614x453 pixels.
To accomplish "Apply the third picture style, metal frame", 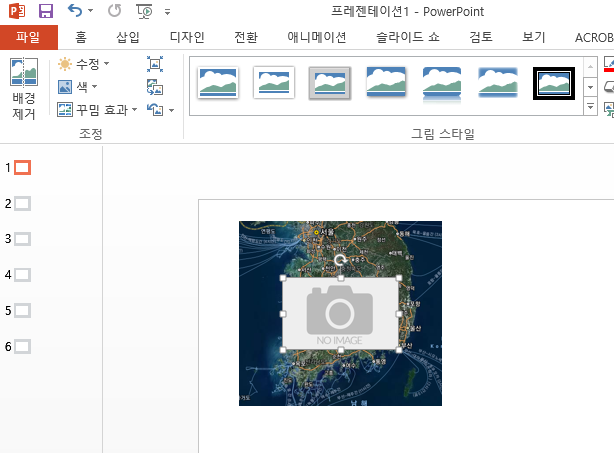I will (329, 83).
